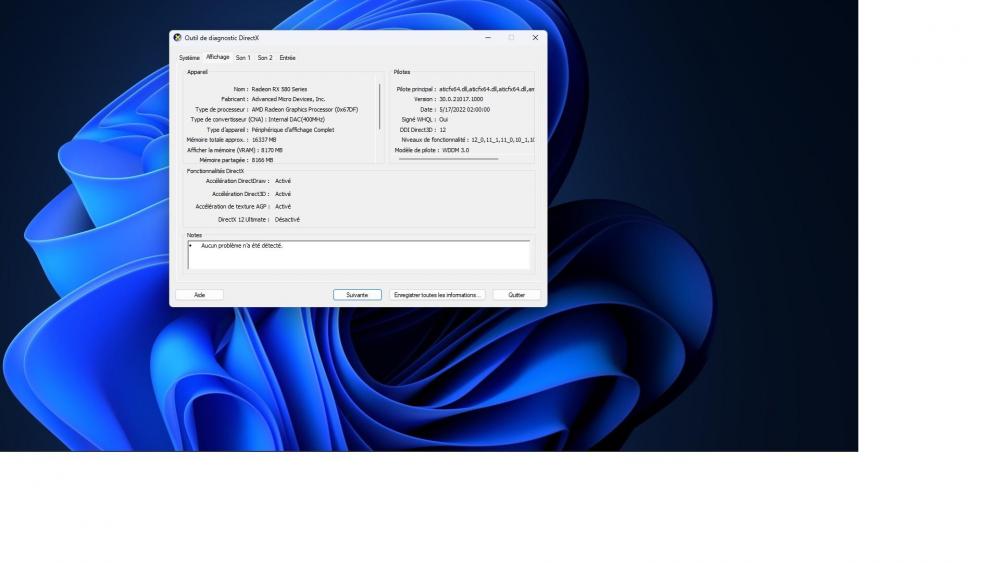This screenshot has width=1000, height=563.
Task: Select the Affichage tab
Action: [x=218, y=57]
